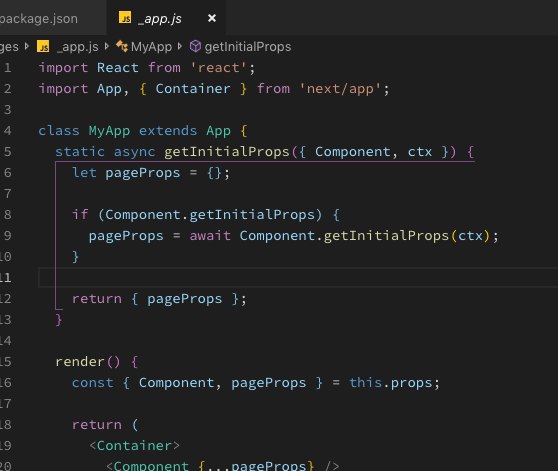Click this.props on line 16

[391, 383]
